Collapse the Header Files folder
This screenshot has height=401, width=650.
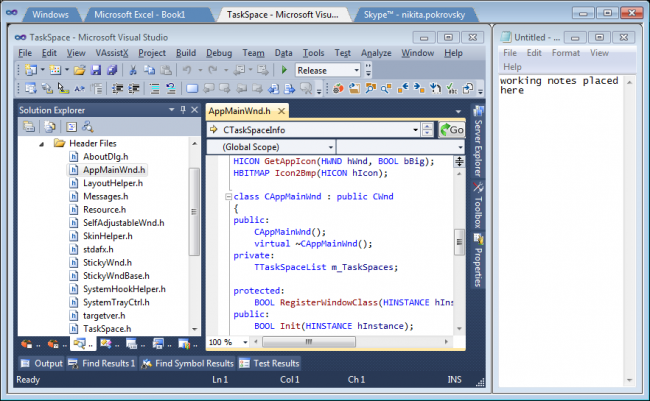tap(44, 143)
